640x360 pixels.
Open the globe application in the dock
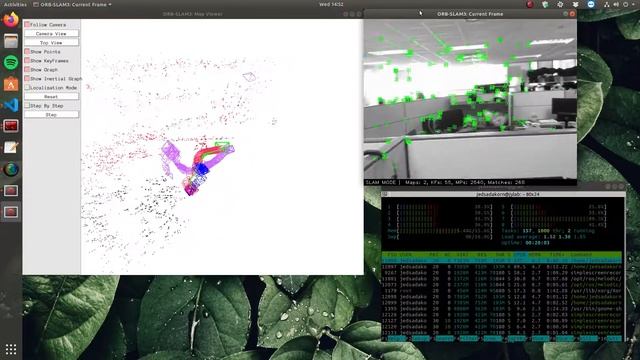(x=11, y=169)
